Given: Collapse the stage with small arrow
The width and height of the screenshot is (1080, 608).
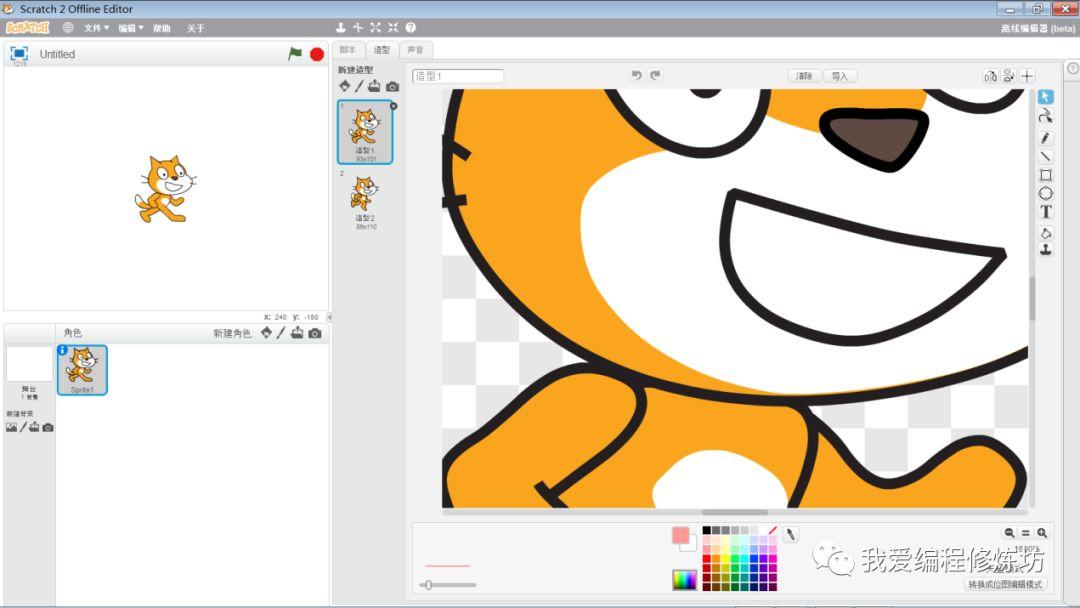Looking at the screenshot, I should click(329, 317).
